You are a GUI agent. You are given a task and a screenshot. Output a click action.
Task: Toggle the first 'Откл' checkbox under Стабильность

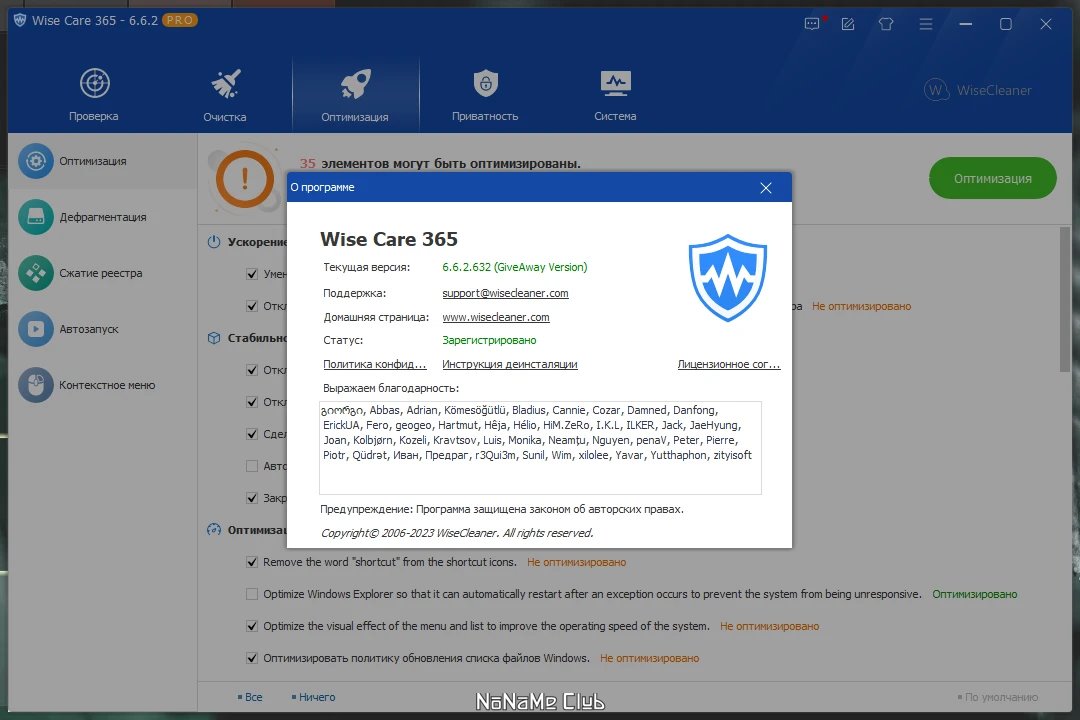coord(252,370)
